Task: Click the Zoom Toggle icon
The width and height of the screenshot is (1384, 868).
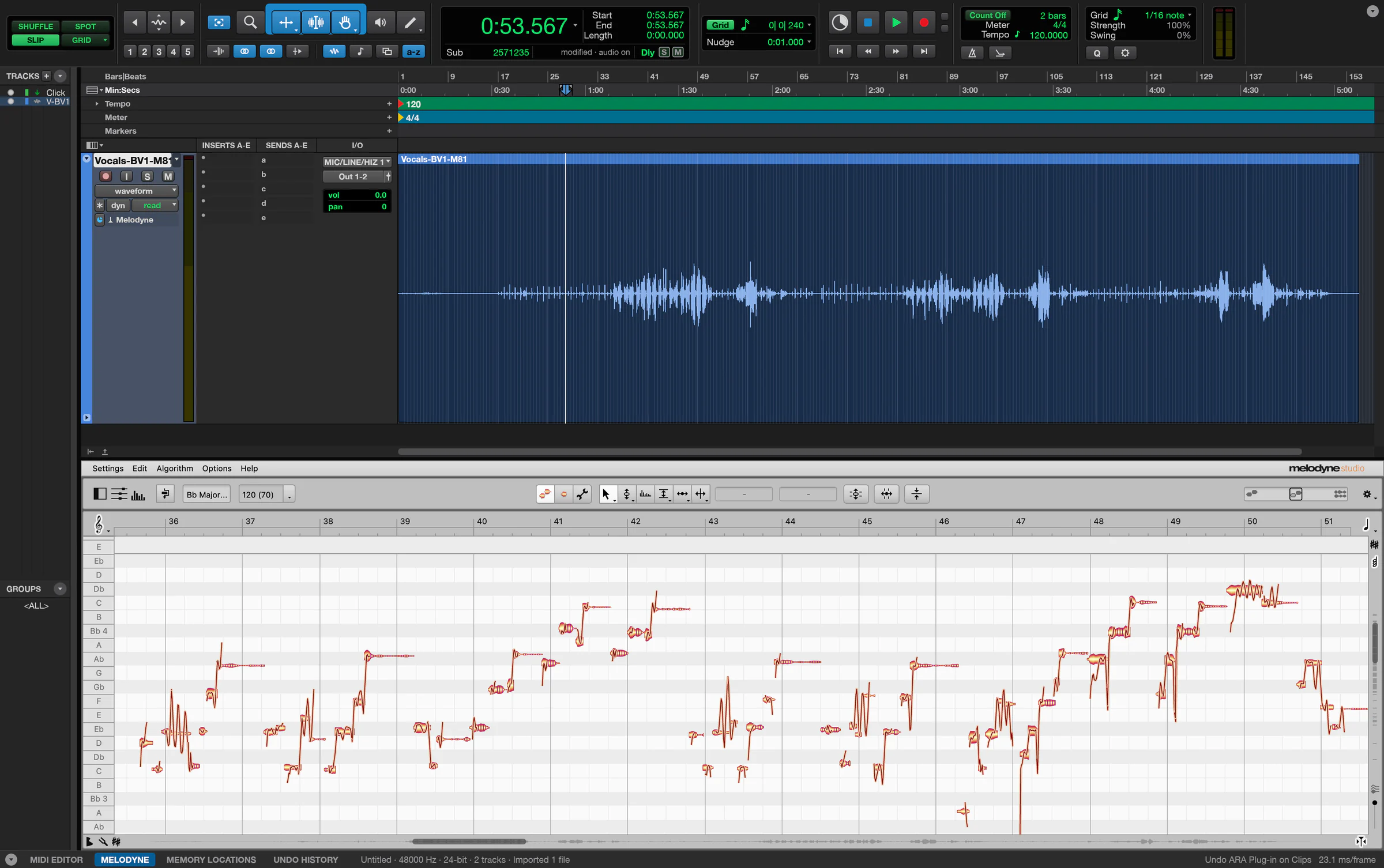Action: click(219, 22)
